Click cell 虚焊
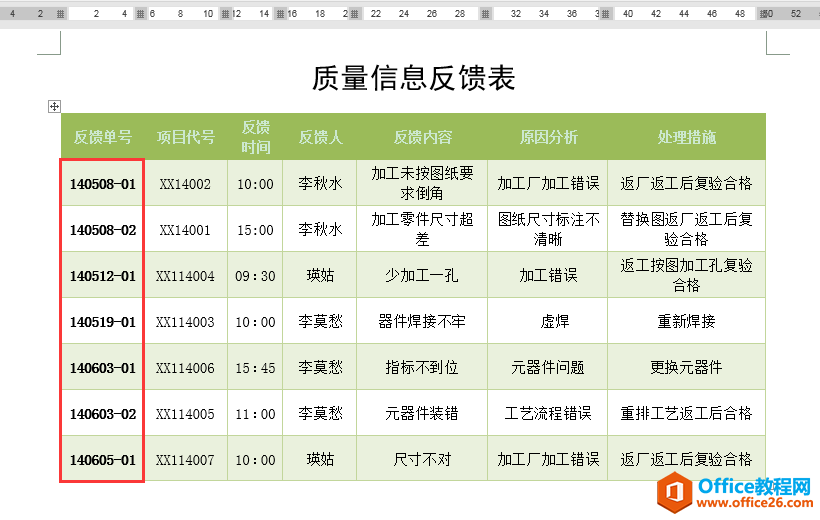Image resolution: width=820 pixels, height=520 pixels. 548,322
